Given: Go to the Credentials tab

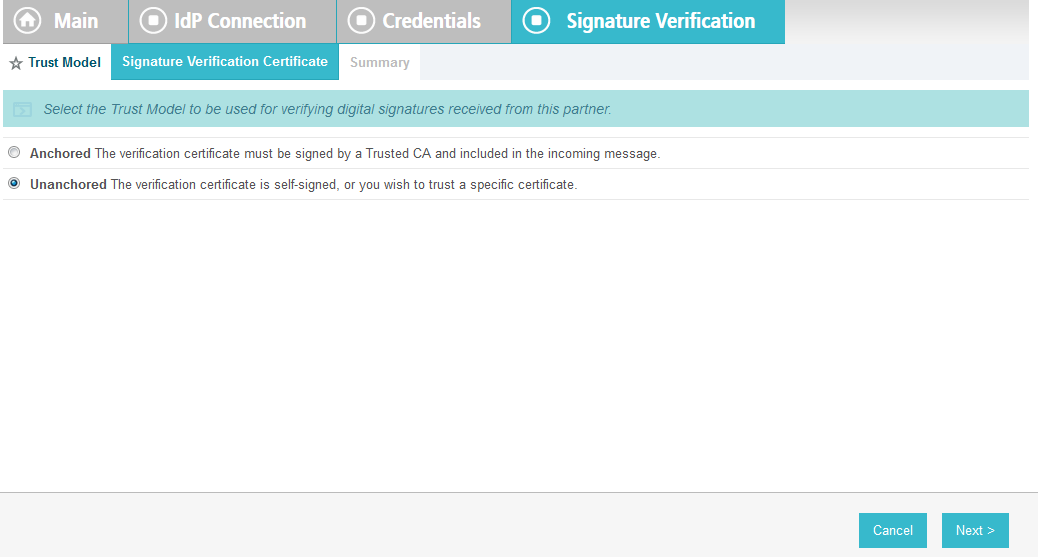Looking at the screenshot, I should [x=424, y=21].
